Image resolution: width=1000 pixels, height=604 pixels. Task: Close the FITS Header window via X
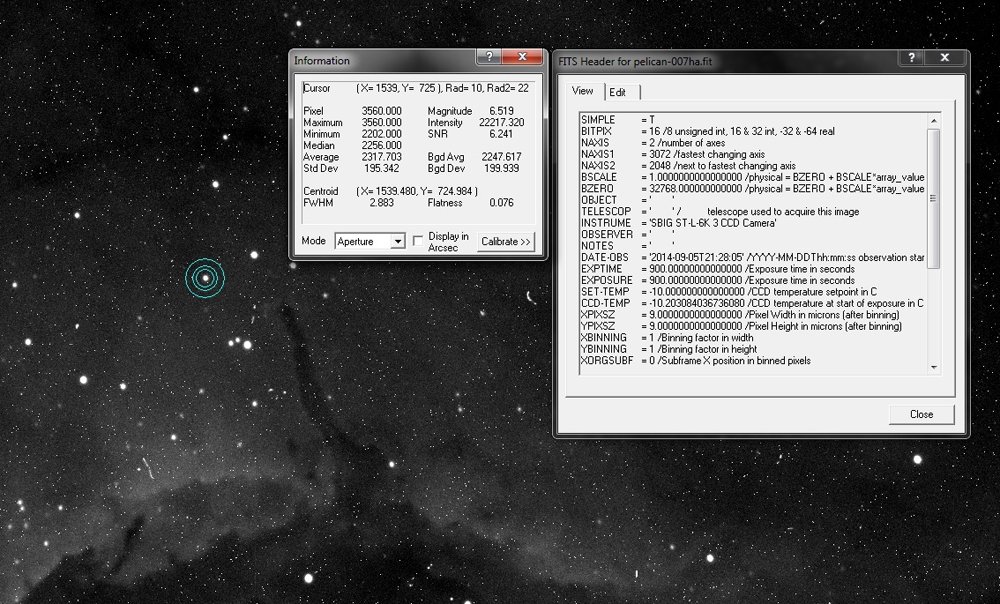(x=945, y=57)
